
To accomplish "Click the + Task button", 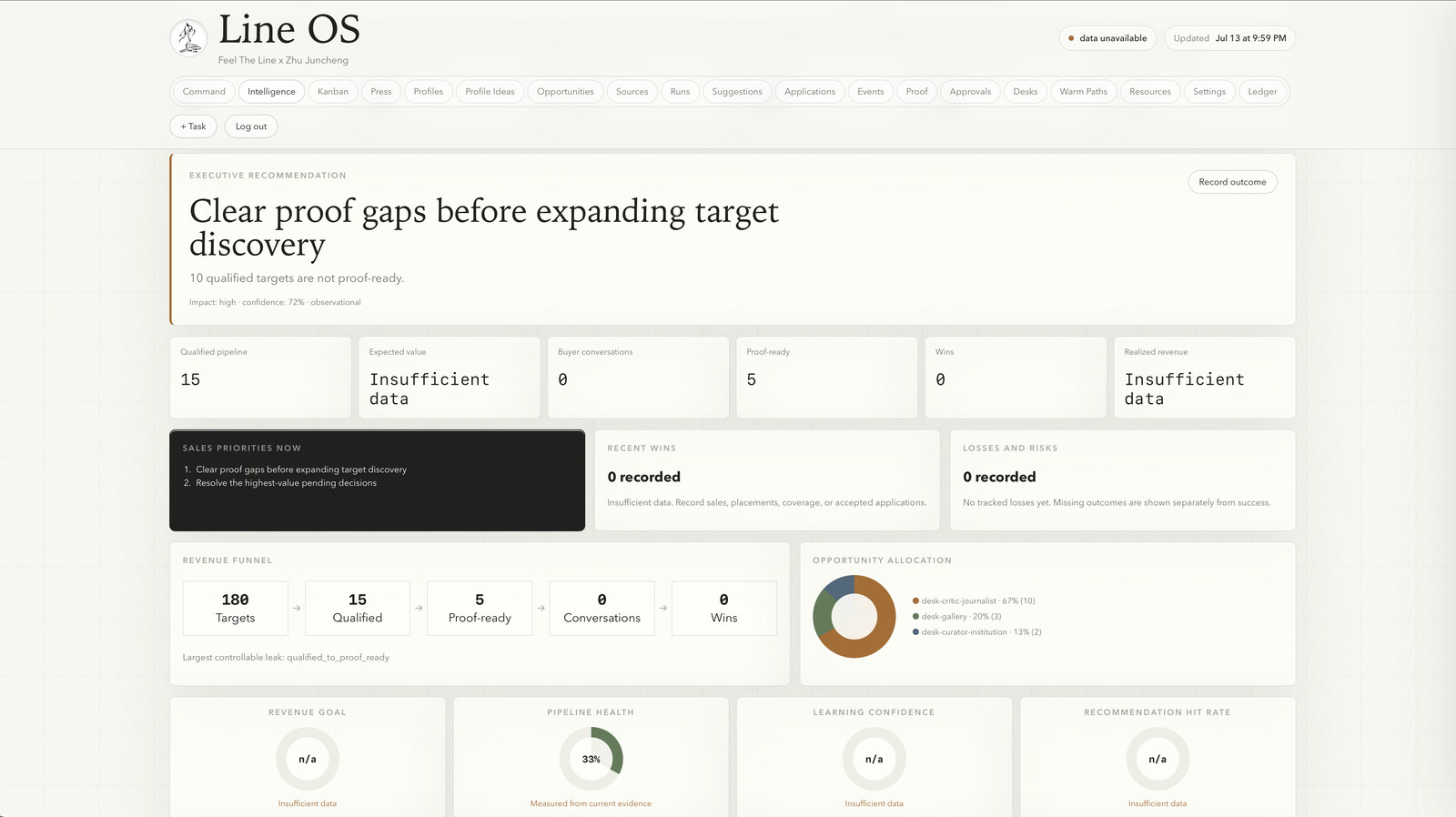I will [193, 126].
